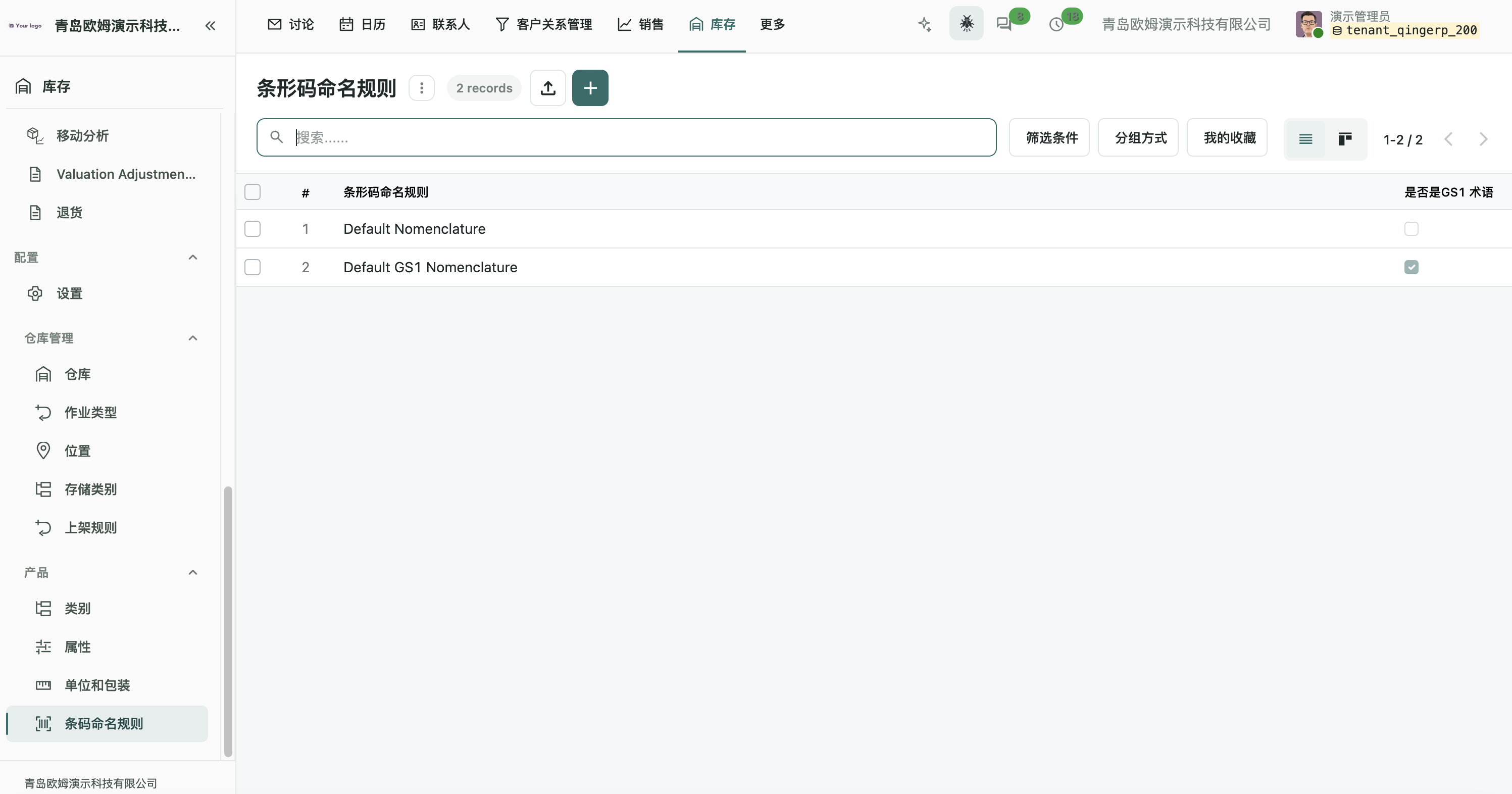Image resolution: width=1512 pixels, height=794 pixels.
Task: Open the 分组方式 group-by dropdown
Action: click(x=1138, y=137)
